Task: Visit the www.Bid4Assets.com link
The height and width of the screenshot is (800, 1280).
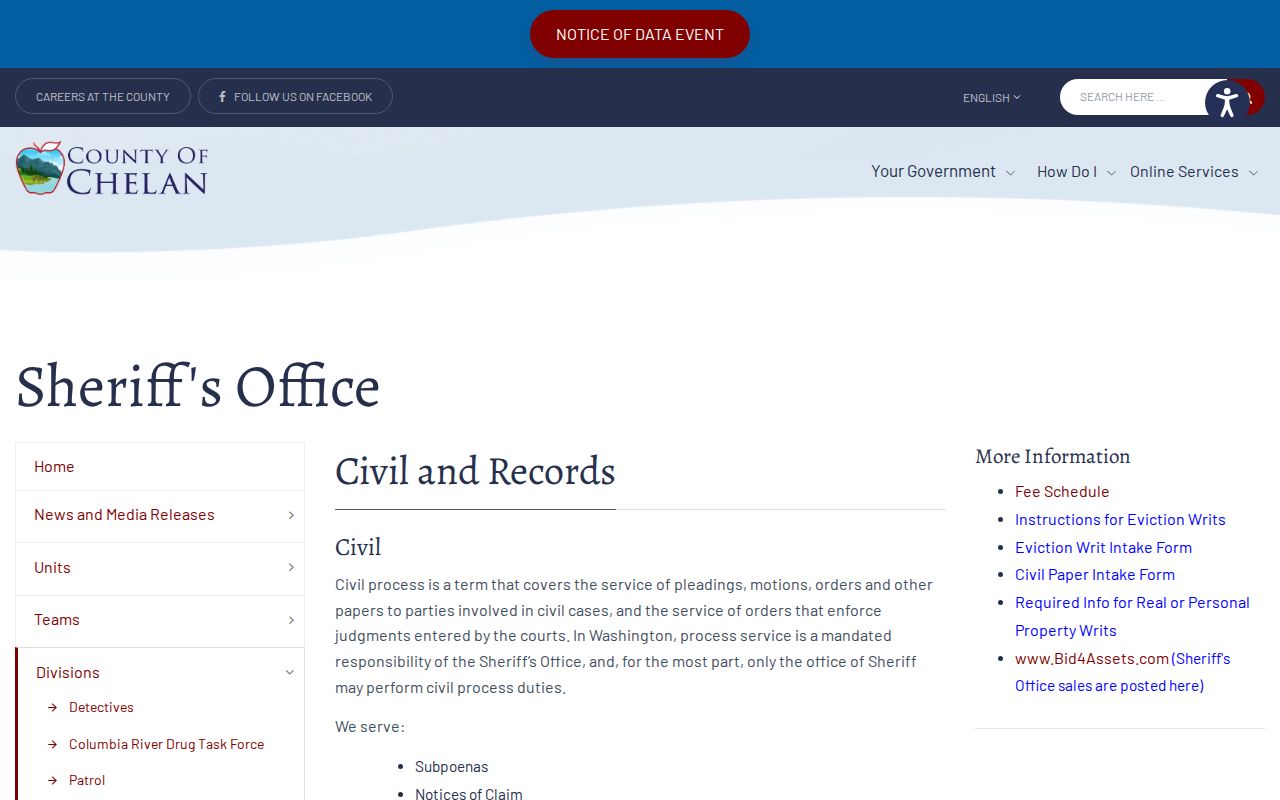Action: point(1092,659)
